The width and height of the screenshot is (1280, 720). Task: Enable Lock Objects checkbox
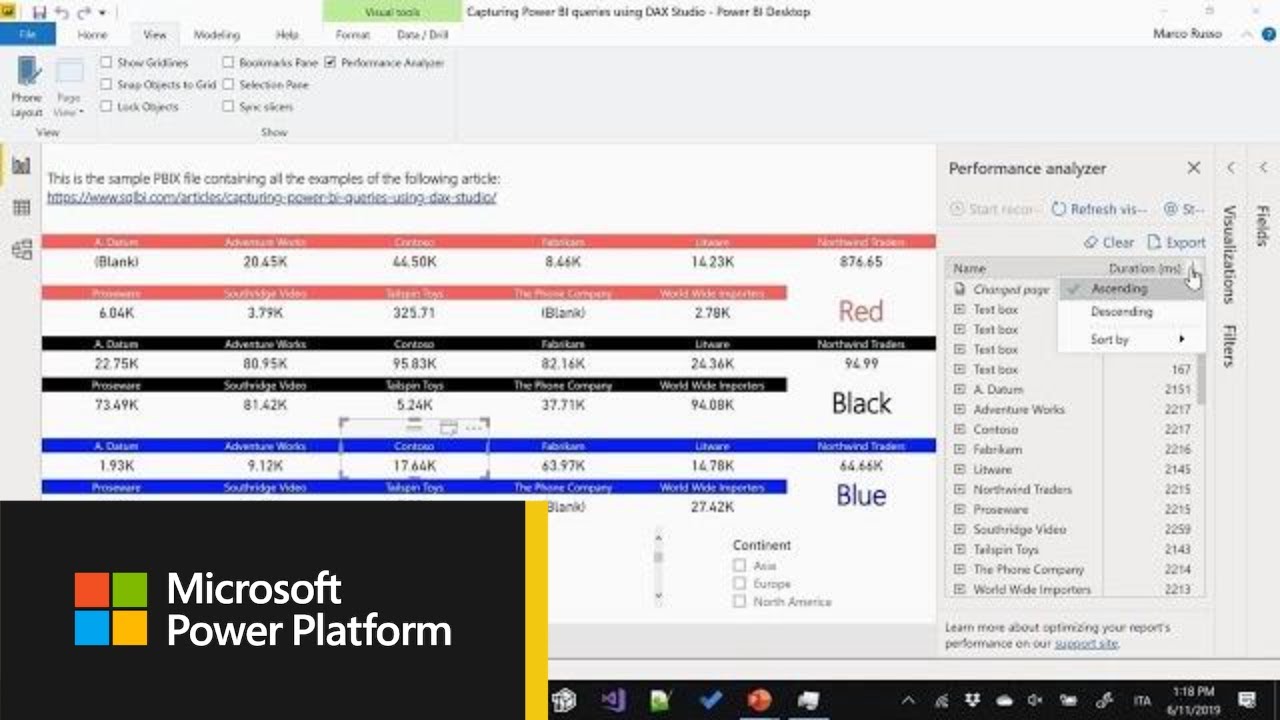[x=106, y=106]
